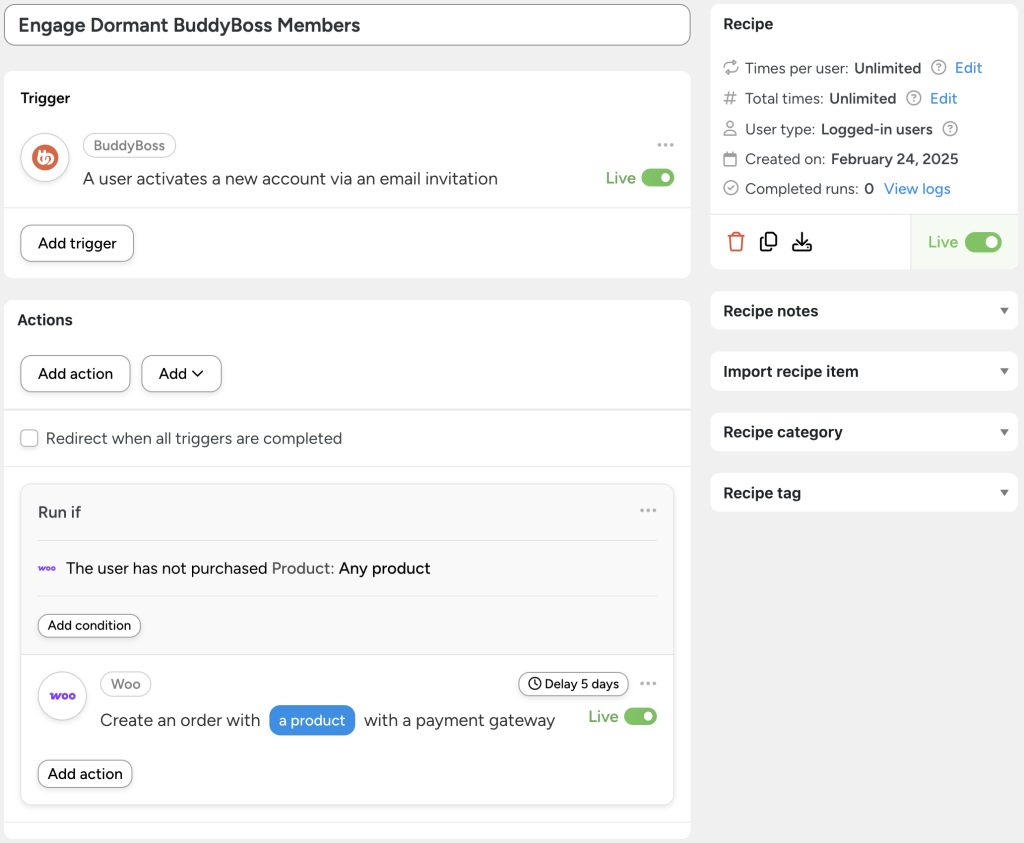
Task: Edit the Total times limit
Action: (941, 98)
